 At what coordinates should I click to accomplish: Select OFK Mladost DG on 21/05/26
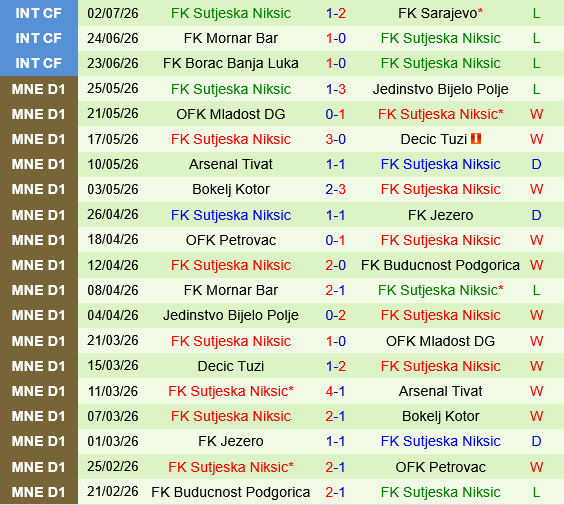[x=231, y=114]
